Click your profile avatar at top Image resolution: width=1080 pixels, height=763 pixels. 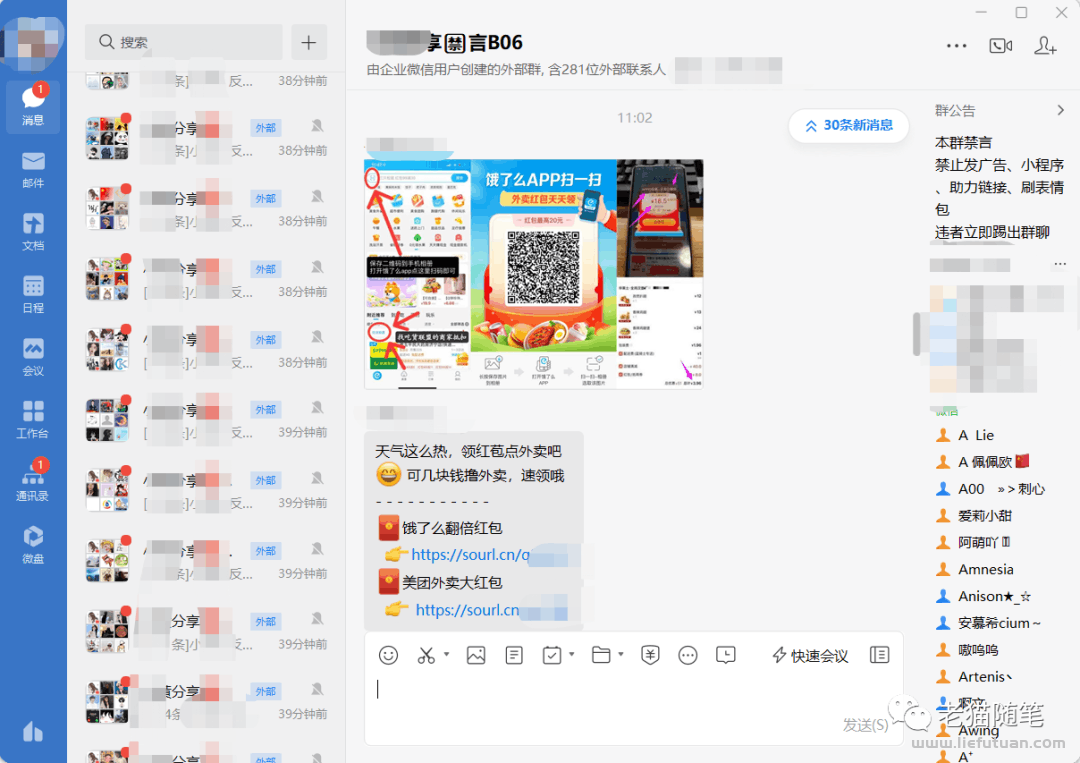[32, 43]
